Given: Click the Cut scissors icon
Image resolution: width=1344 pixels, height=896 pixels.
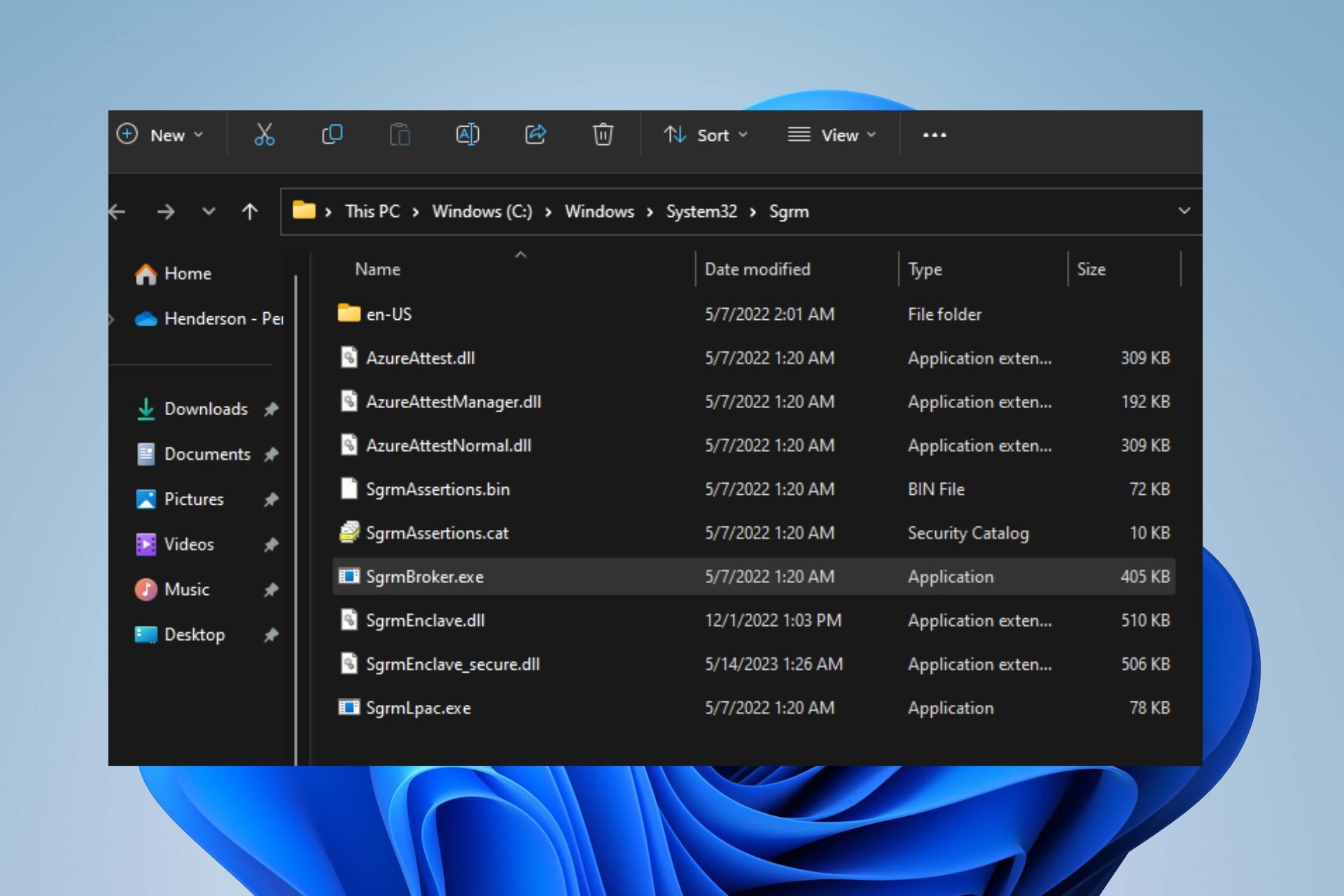Looking at the screenshot, I should (264, 134).
